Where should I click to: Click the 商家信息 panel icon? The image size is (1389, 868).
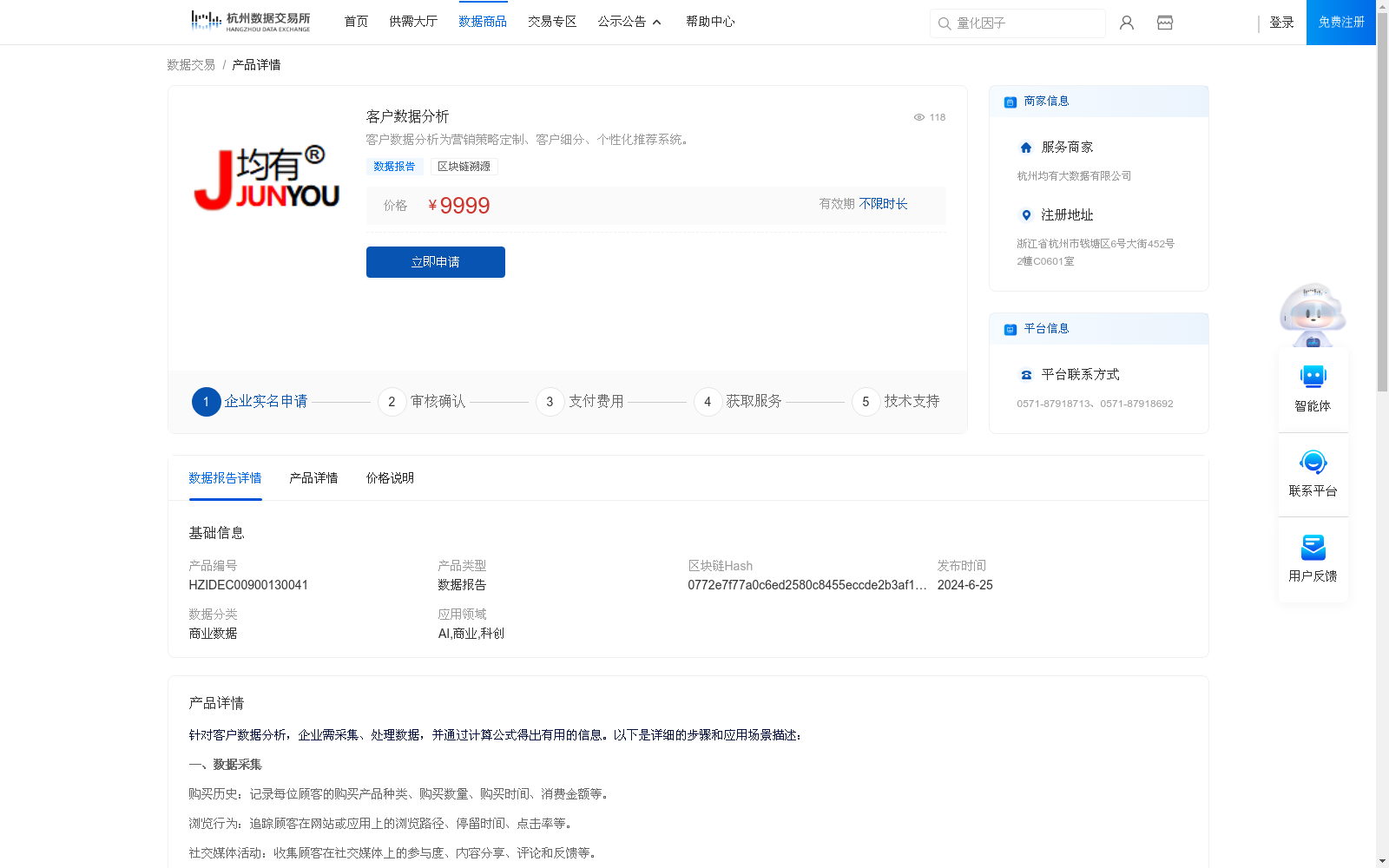click(1010, 102)
